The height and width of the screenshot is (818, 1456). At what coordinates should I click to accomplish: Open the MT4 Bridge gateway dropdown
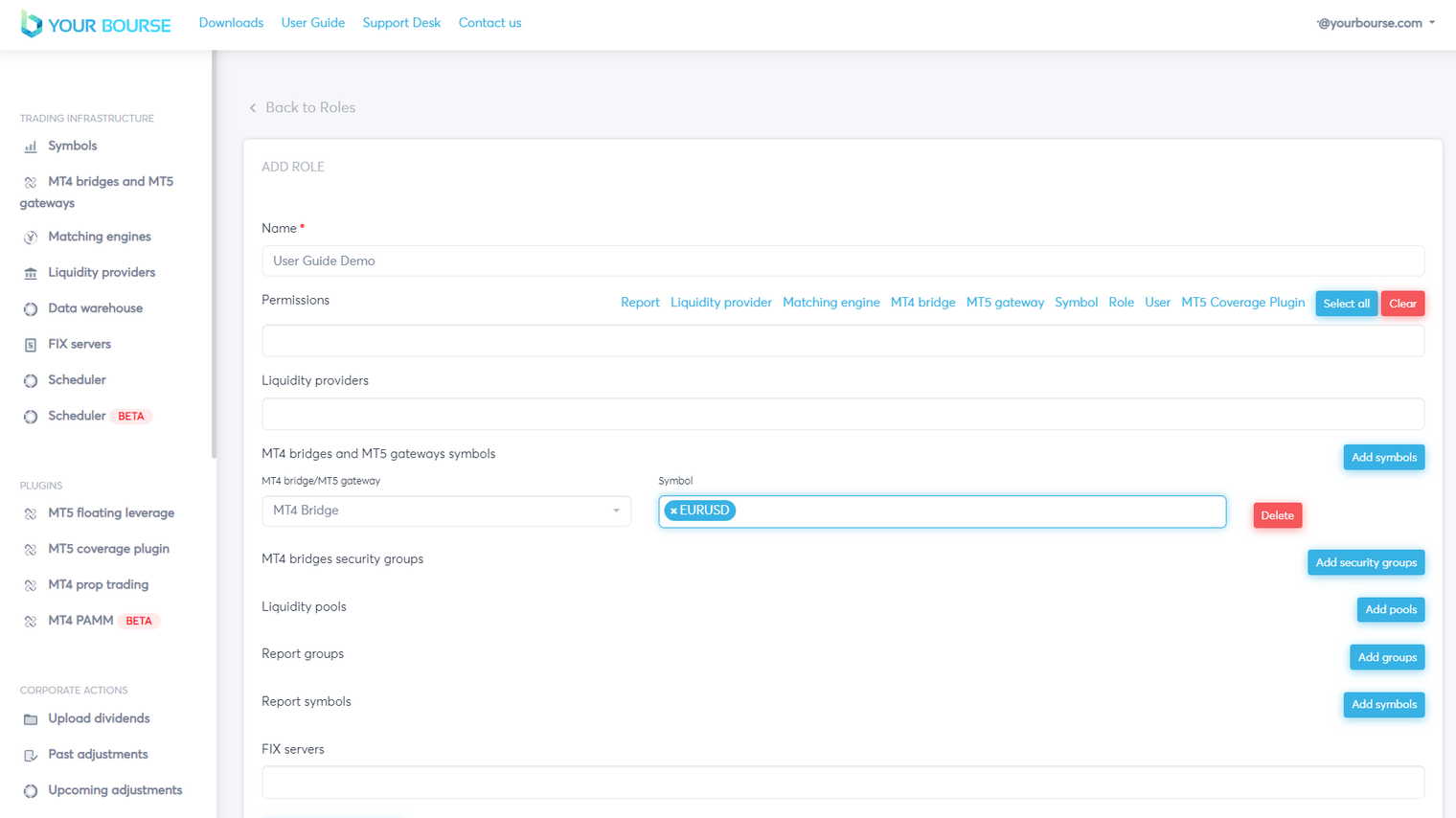[446, 511]
